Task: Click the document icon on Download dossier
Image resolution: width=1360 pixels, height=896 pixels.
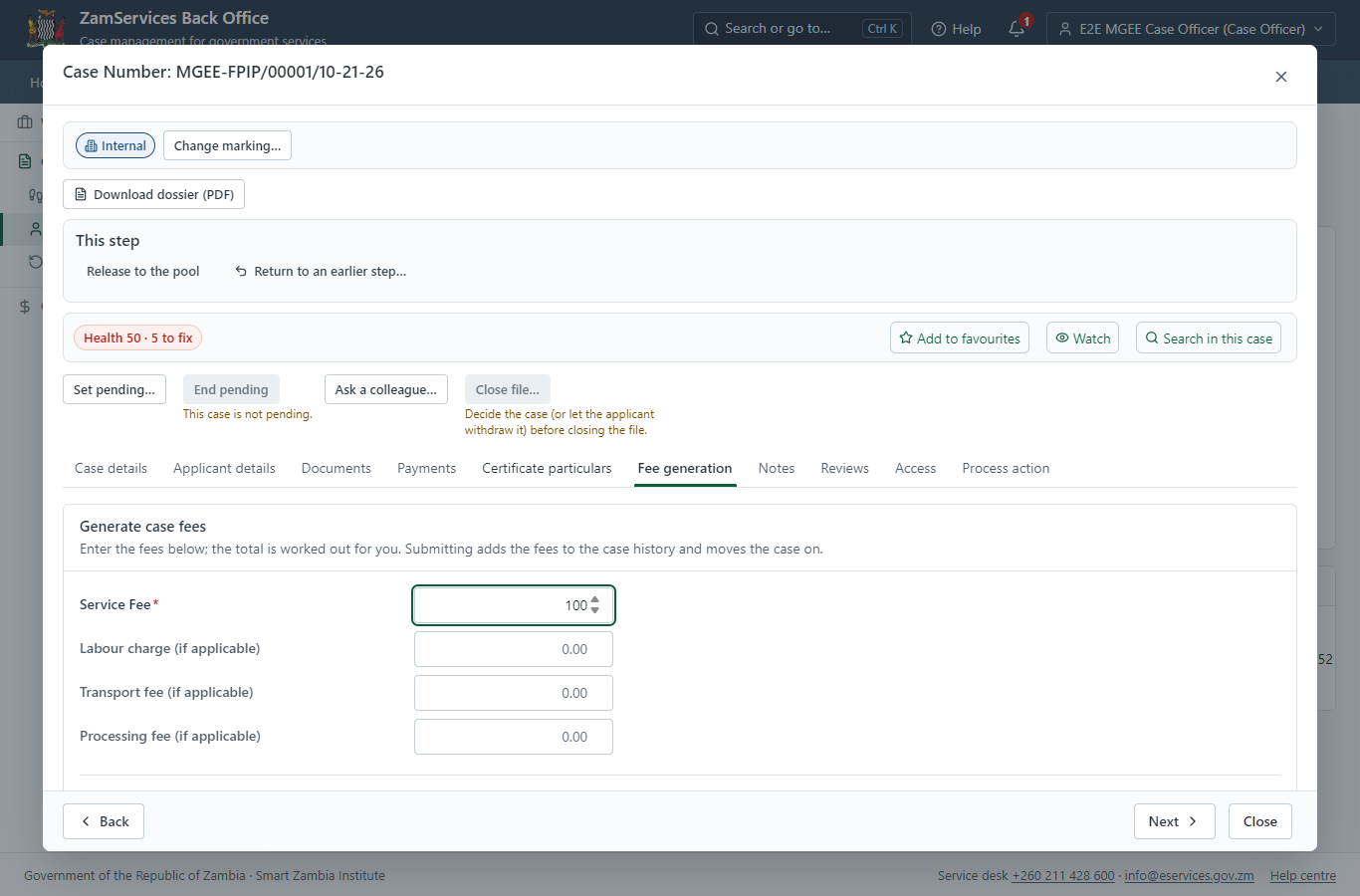Action: pos(81,194)
